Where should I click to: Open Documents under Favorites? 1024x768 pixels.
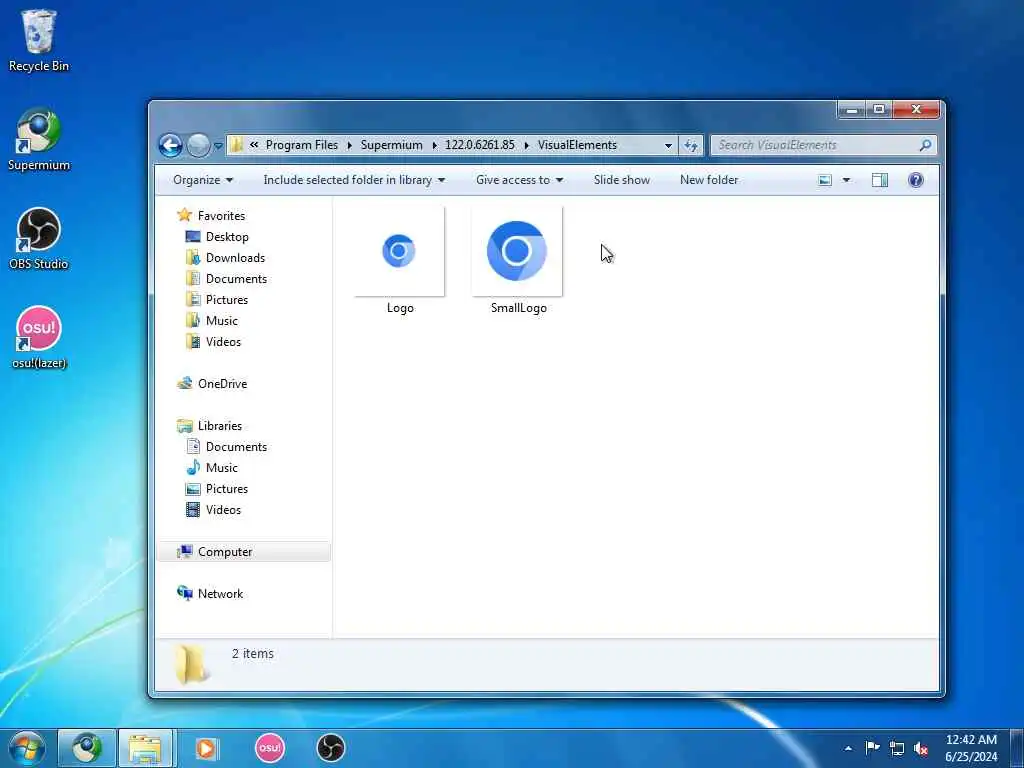[227, 278]
